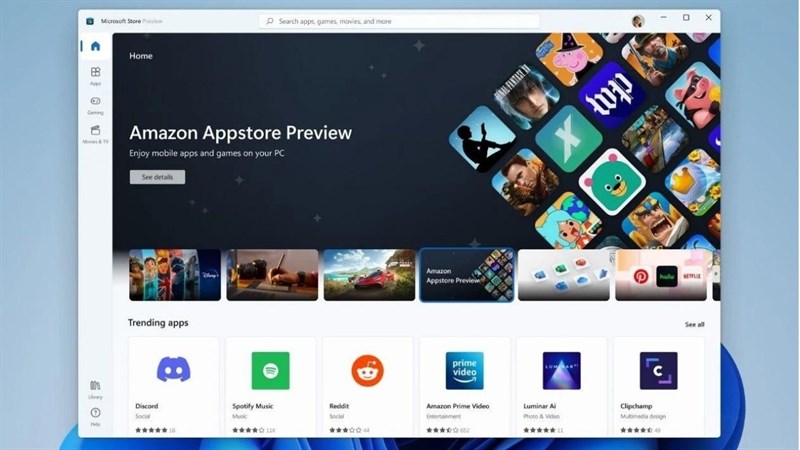Minimize the Microsoft Store window

663,17
